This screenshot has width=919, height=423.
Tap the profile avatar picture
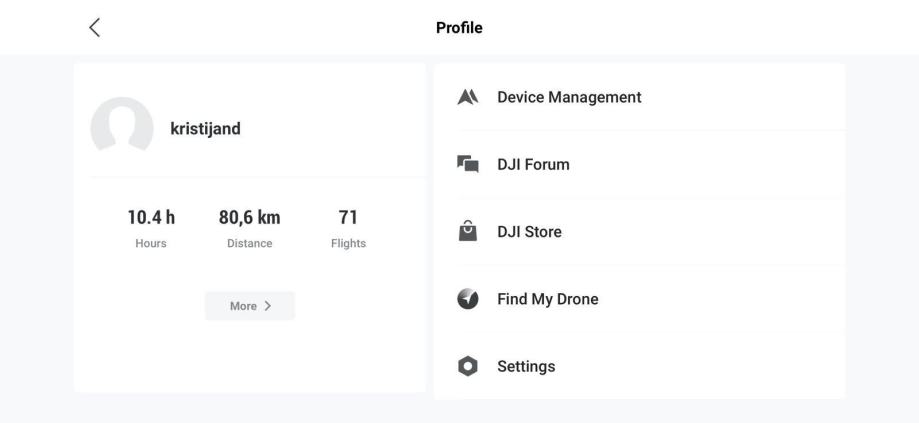tap(122, 130)
